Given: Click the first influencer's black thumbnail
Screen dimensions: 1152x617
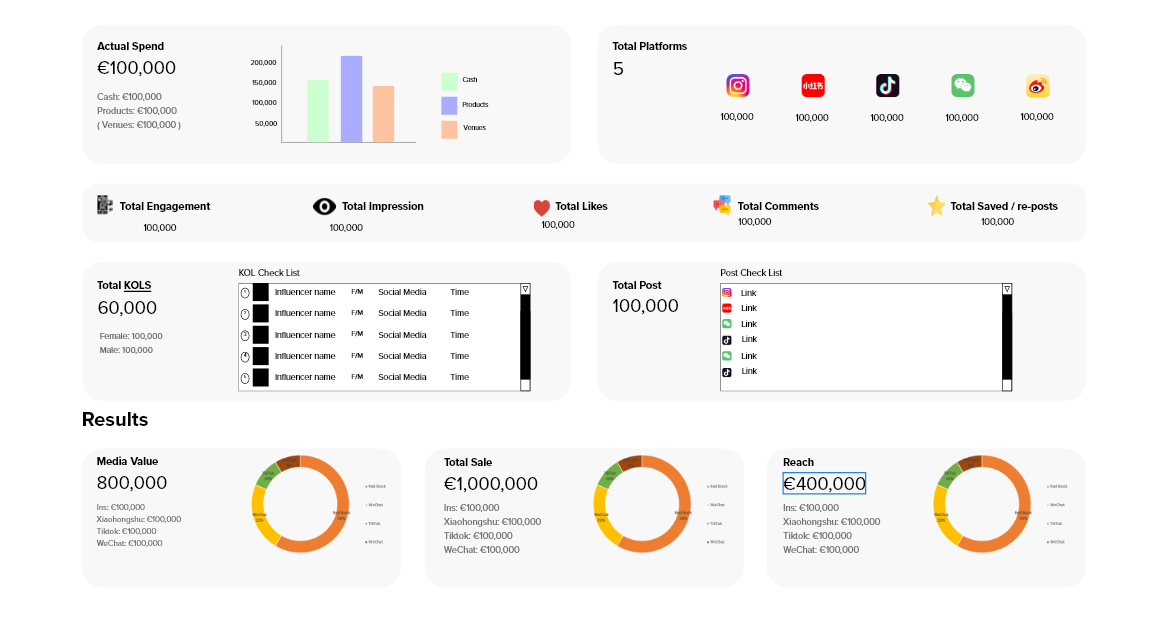Looking at the screenshot, I should (x=261, y=292).
